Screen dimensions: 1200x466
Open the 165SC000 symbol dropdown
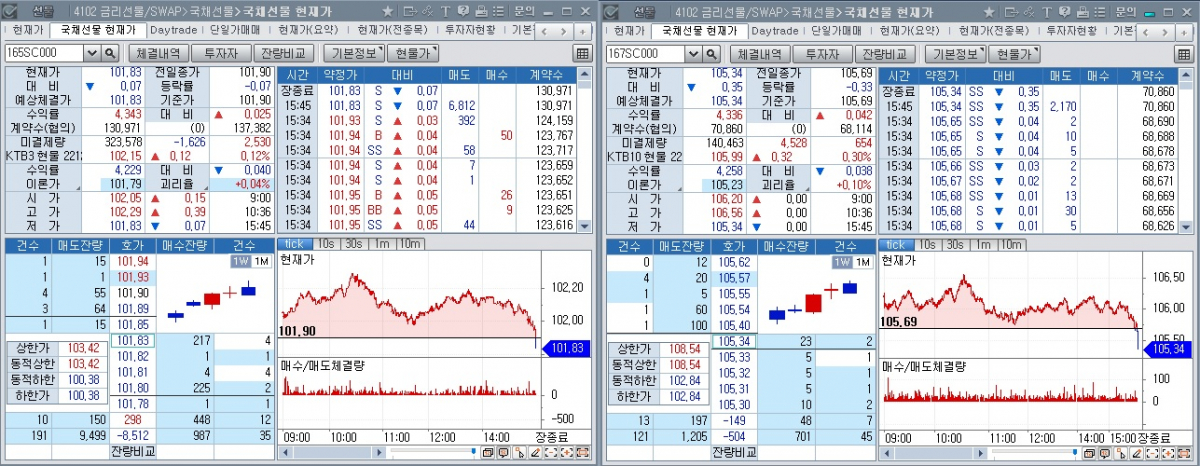coord(92,53)
